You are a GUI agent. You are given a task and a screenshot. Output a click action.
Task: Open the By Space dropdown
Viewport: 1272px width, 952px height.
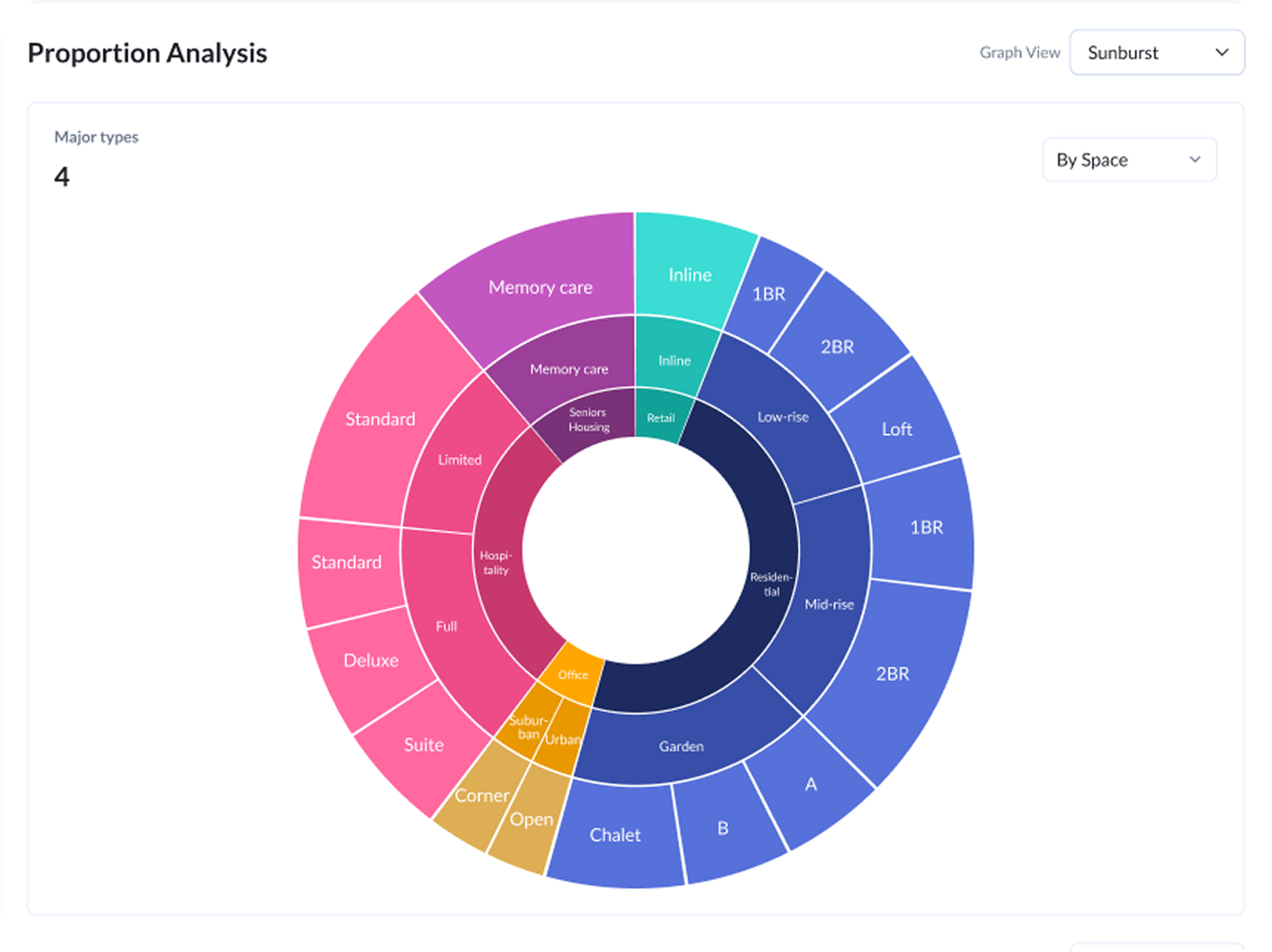[1129, 160]
